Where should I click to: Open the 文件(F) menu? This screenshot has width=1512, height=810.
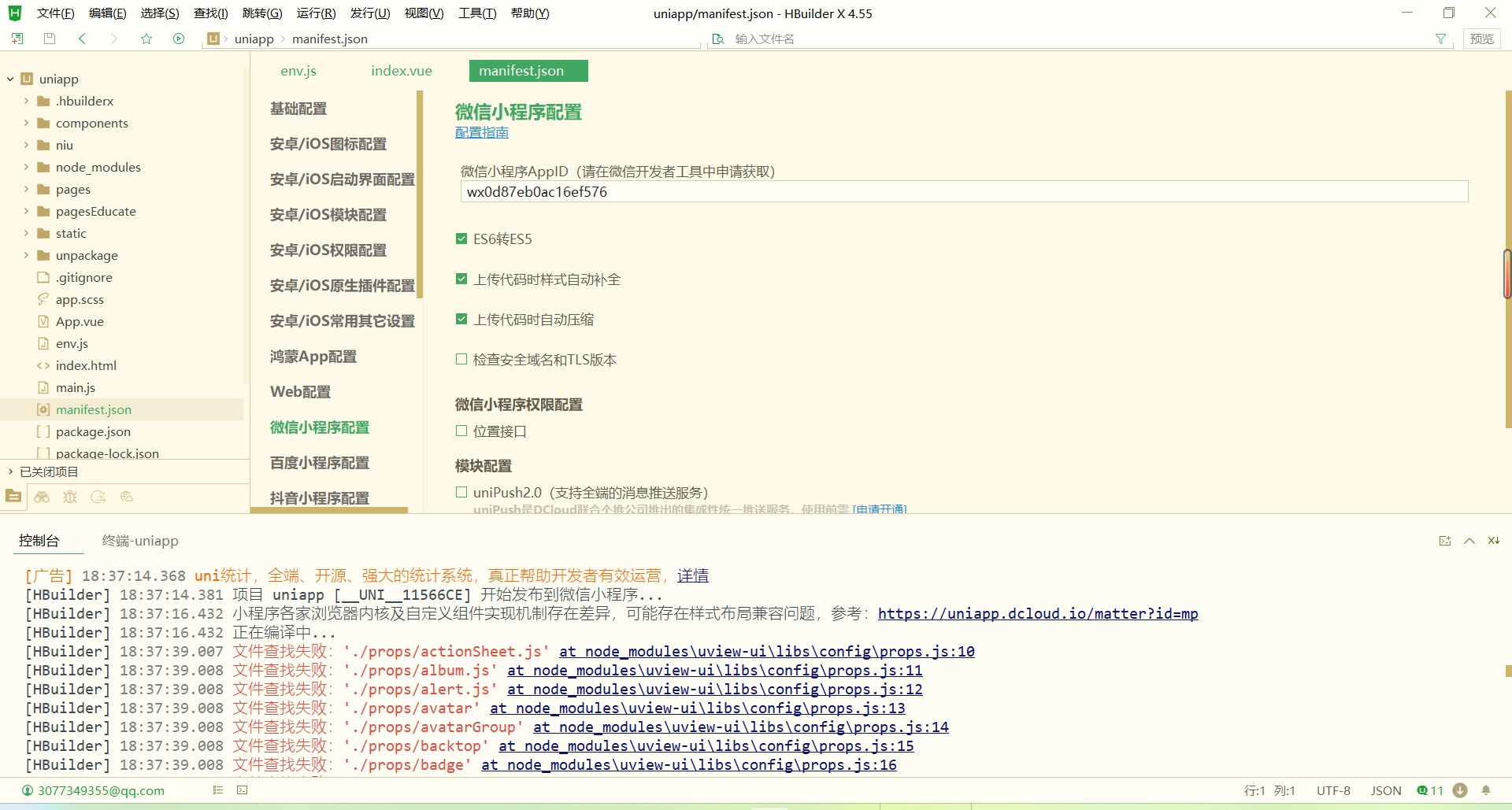point(55,13)
